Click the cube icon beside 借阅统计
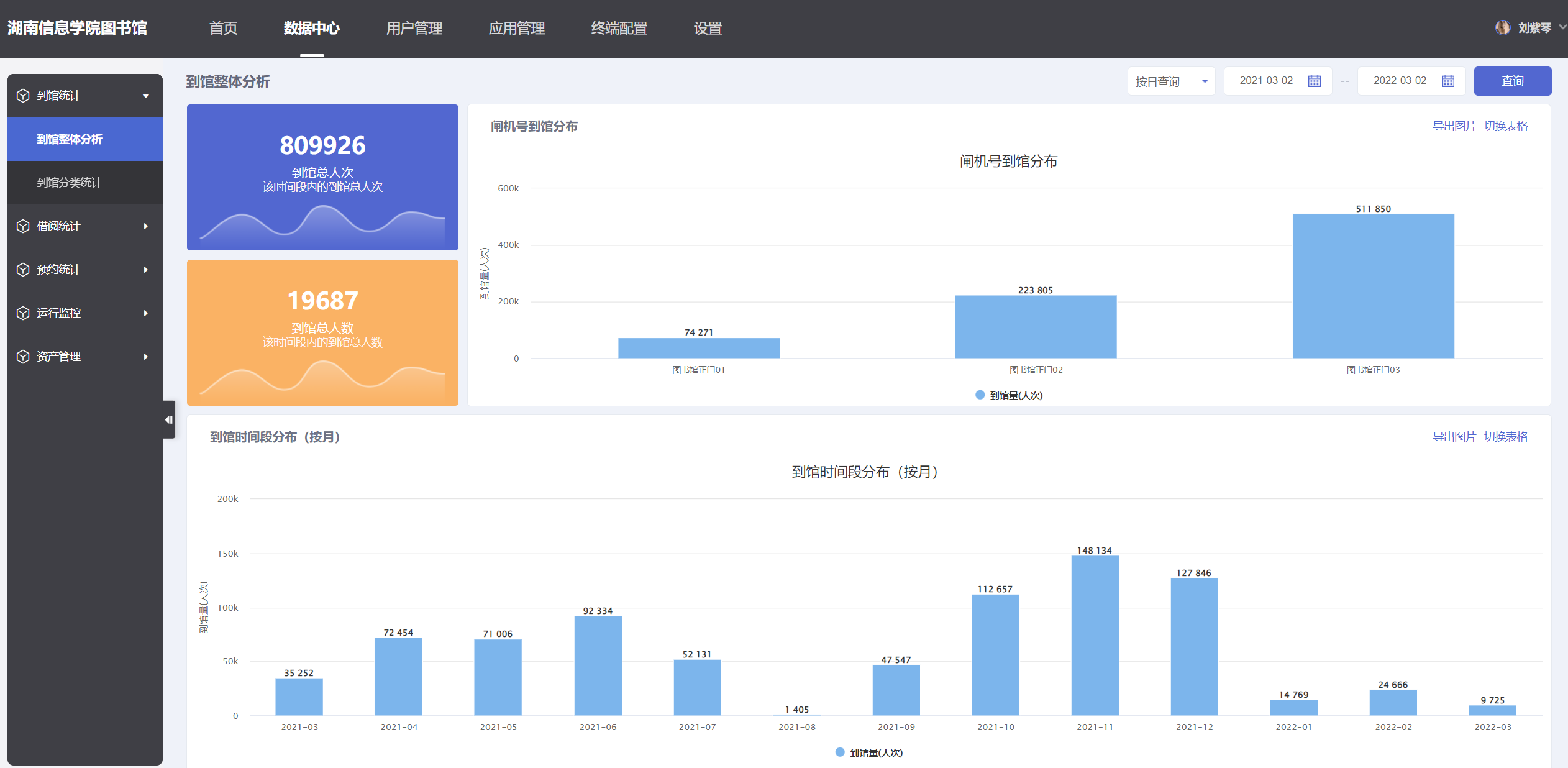Image resolution: width=1568 pixels, height=768 pixels. (x=23, y=226)
